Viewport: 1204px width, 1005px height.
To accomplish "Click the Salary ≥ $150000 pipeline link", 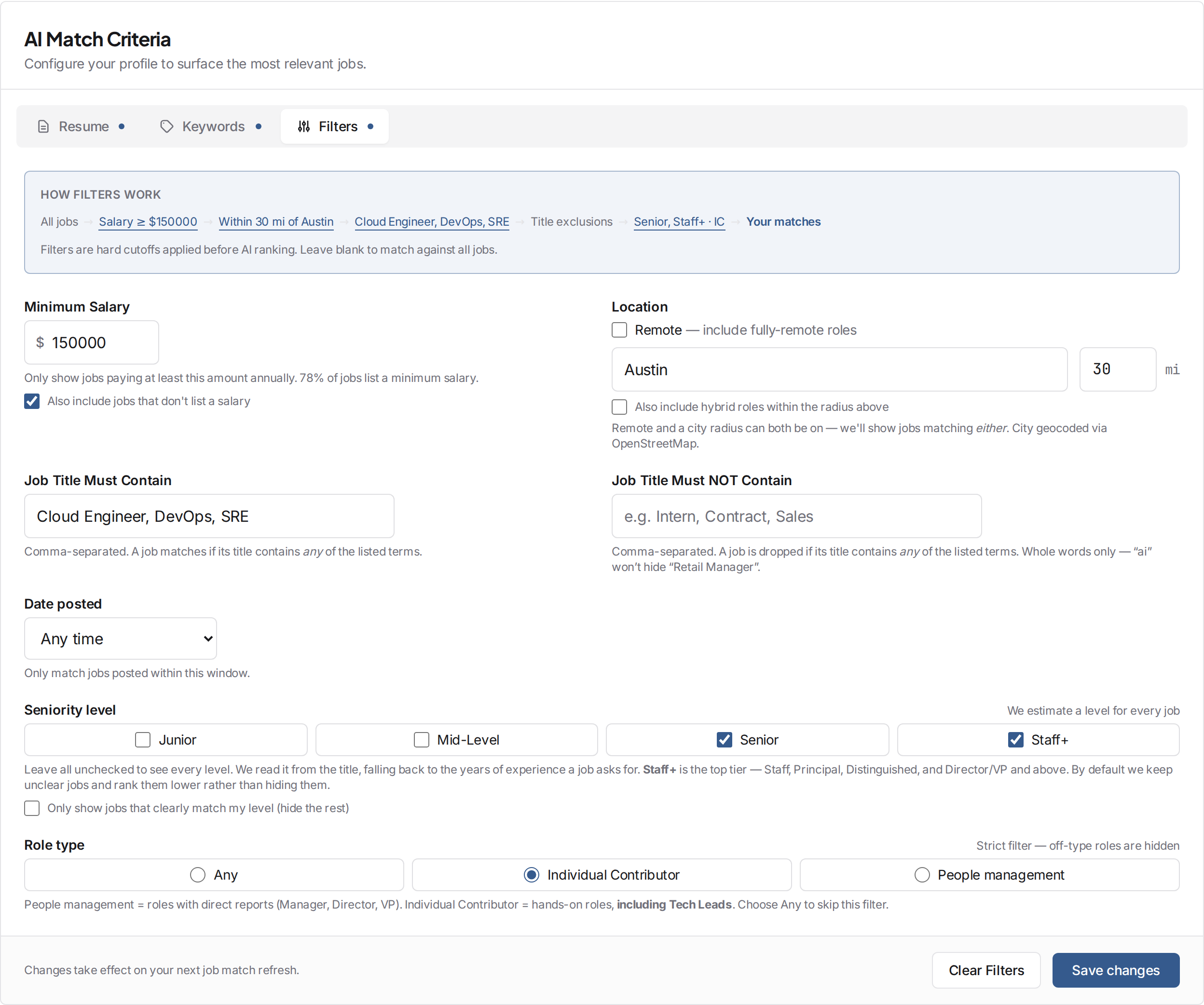I will coord(148,222).
